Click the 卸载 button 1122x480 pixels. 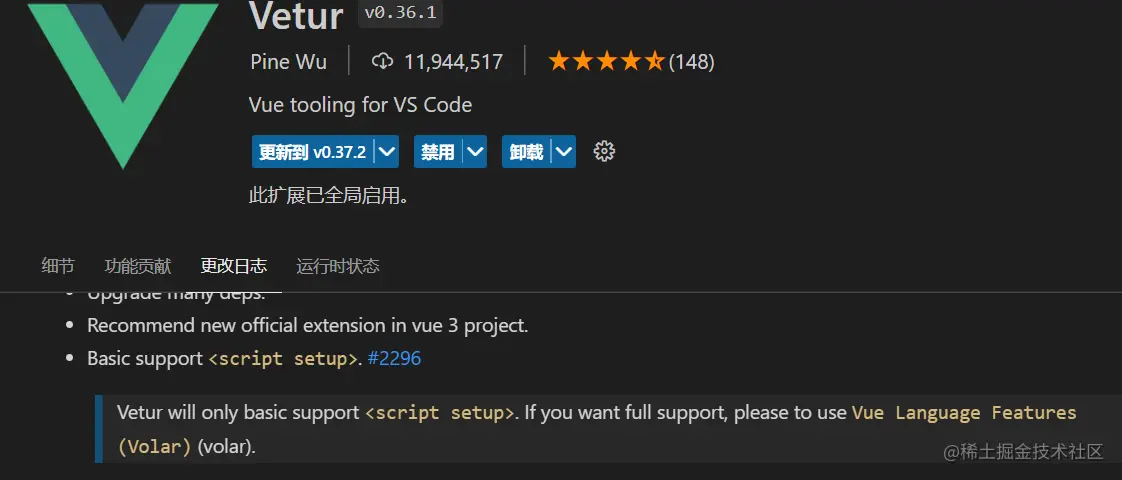coord(526,152)
